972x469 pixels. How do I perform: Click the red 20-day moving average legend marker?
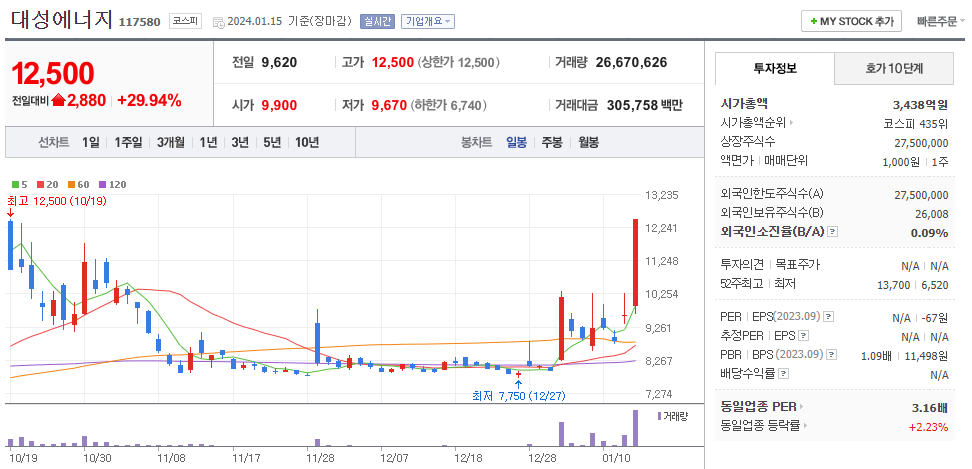[40, 185]
